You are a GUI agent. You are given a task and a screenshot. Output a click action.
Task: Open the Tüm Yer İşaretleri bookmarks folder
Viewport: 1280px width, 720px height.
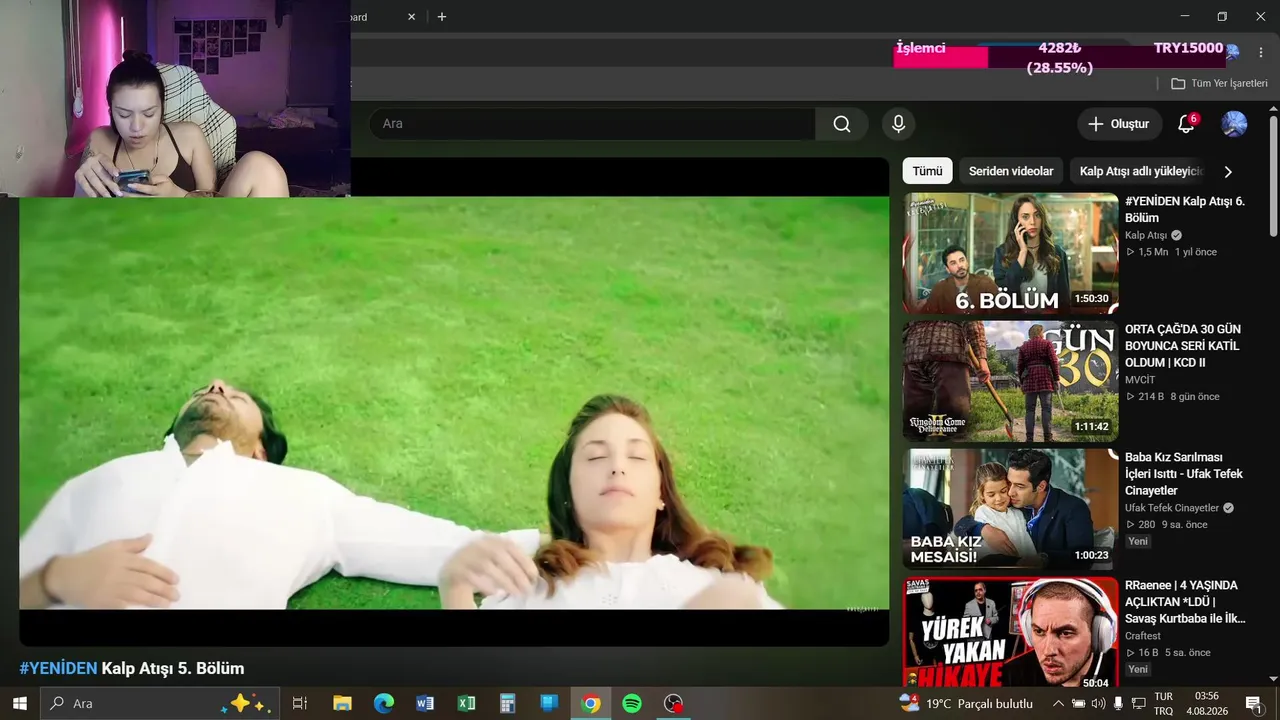pos(1219,83)
